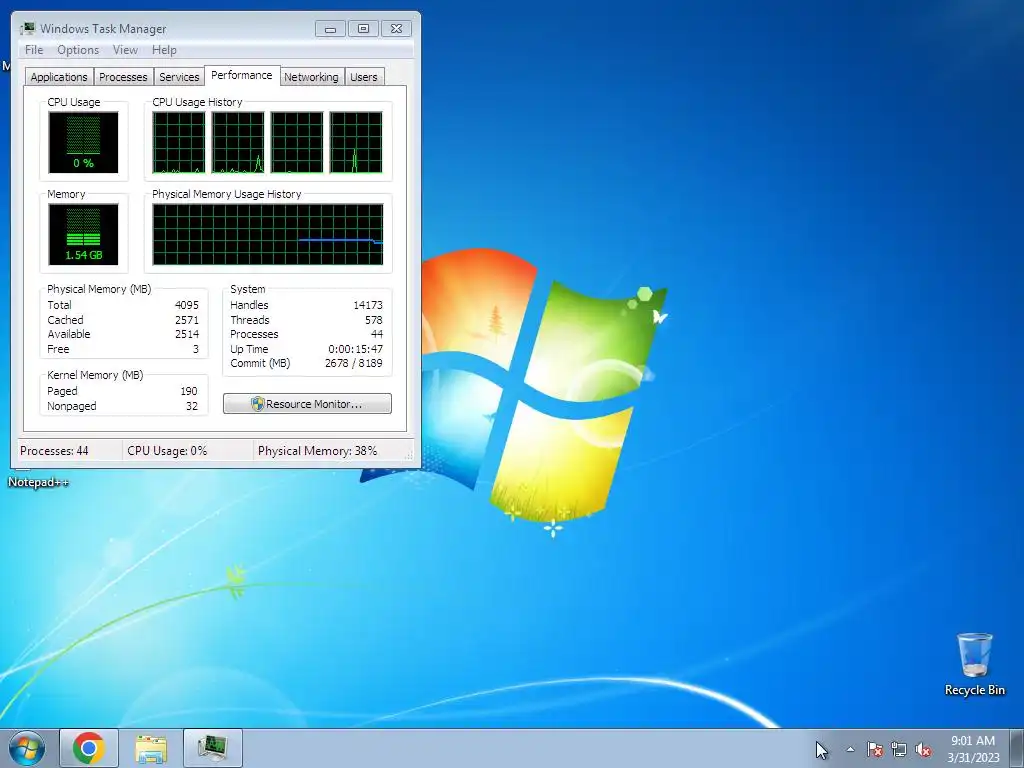Viewport: 1024px width, 768px height.
Task: Open the Services tab
Action: [179, 77]
